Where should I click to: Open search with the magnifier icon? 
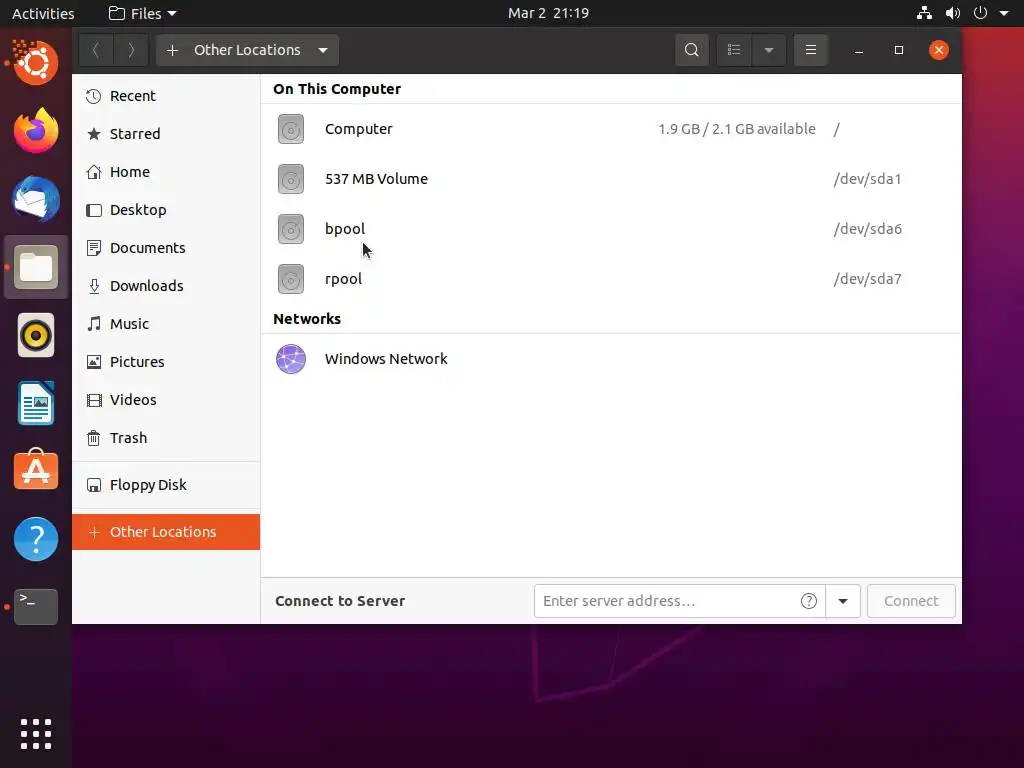click(x=692, y=50)
